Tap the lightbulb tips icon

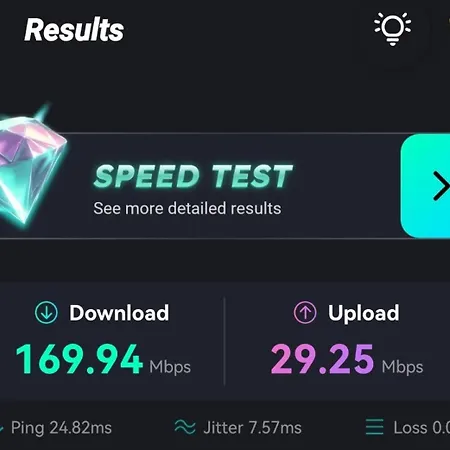[392, 29]
